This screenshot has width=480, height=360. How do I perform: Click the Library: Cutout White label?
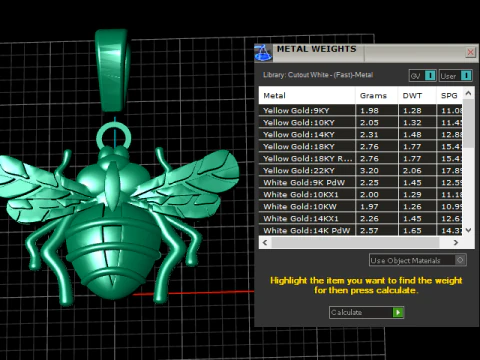(318, 75)
